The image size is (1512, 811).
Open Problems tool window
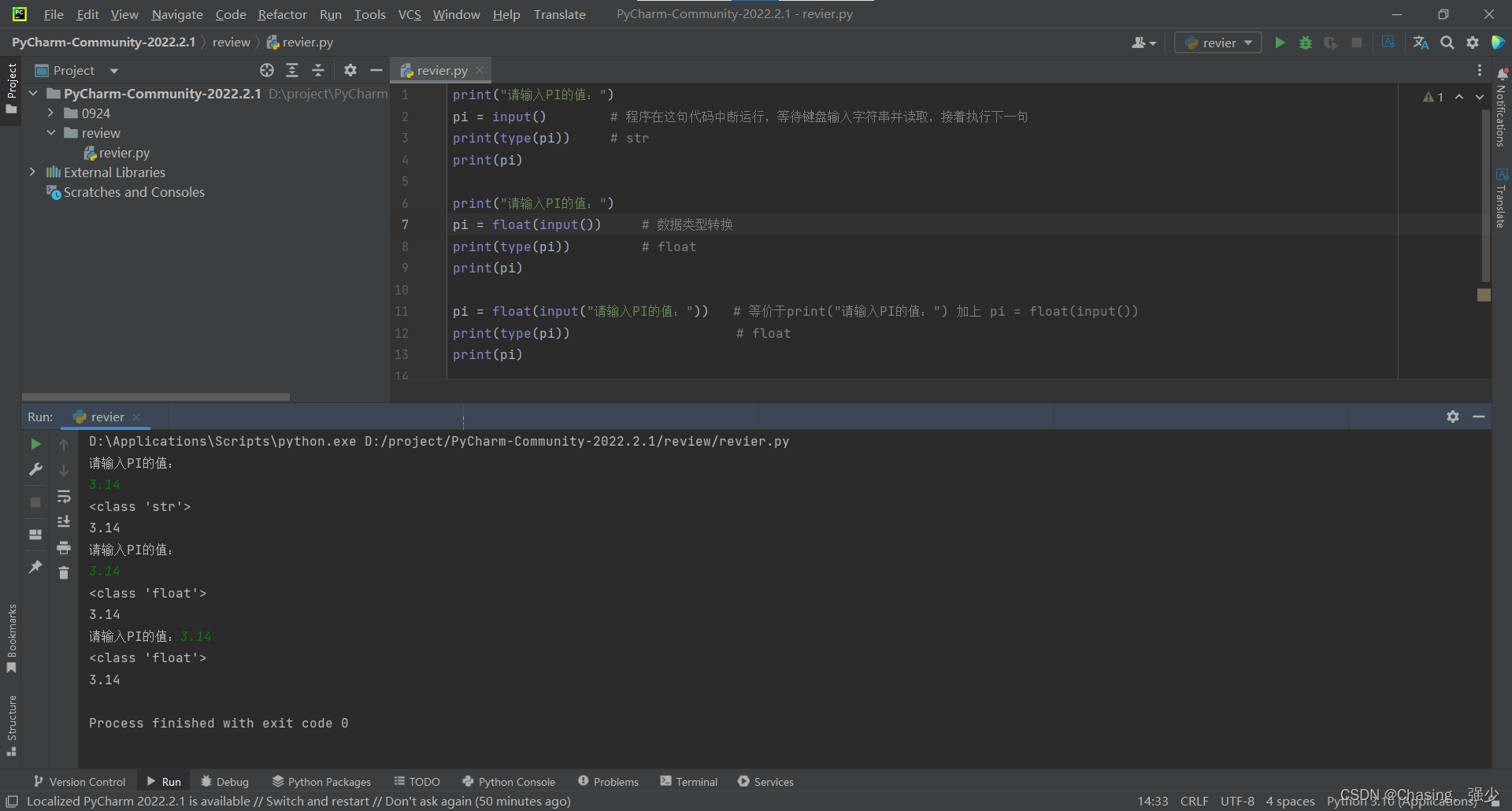pyautogui.click(x=608, y=781)
